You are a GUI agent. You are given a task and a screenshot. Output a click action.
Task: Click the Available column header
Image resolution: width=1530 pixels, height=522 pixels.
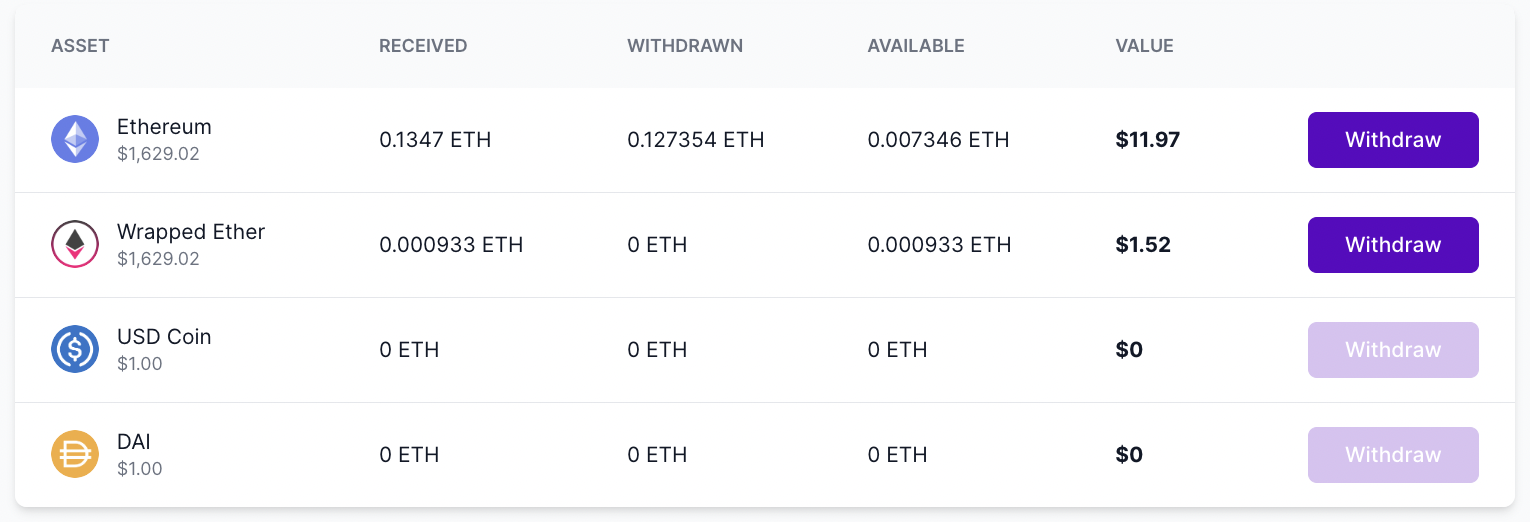point(916,46)
